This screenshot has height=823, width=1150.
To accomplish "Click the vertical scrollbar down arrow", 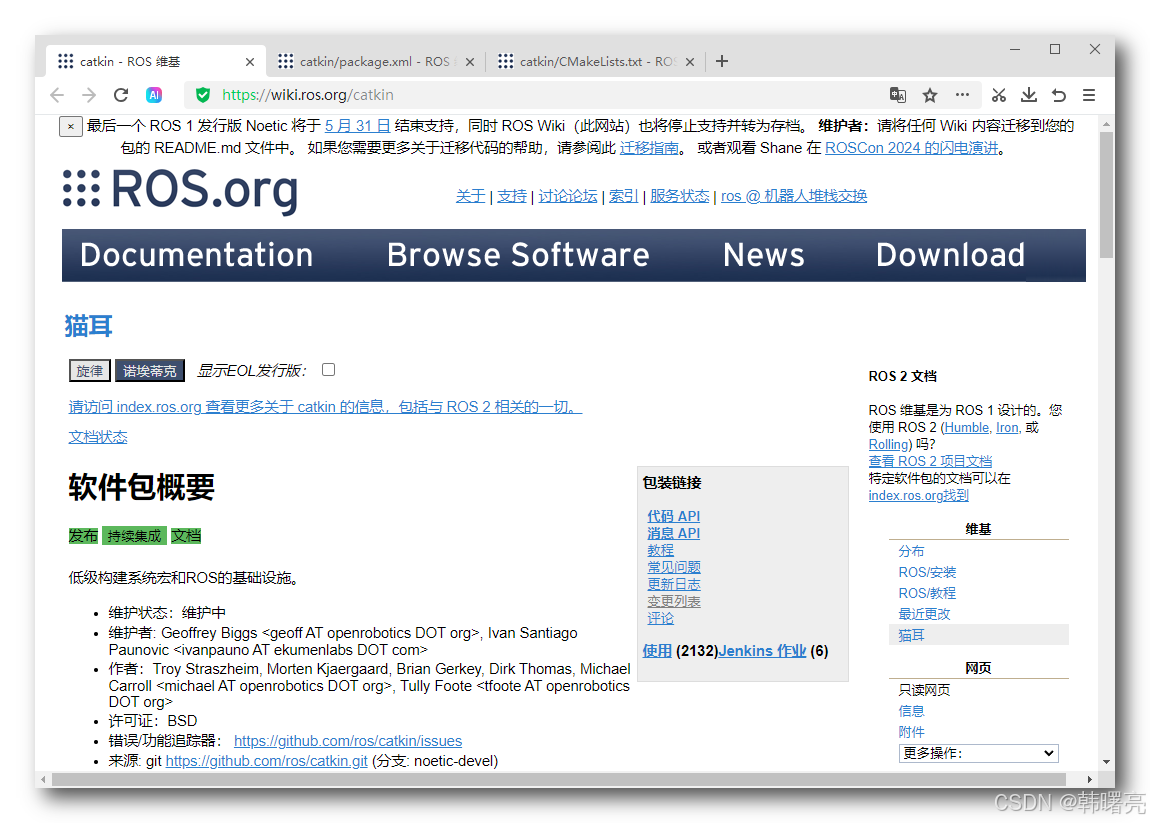I will pyautogui.click(x=1107, y=761).
